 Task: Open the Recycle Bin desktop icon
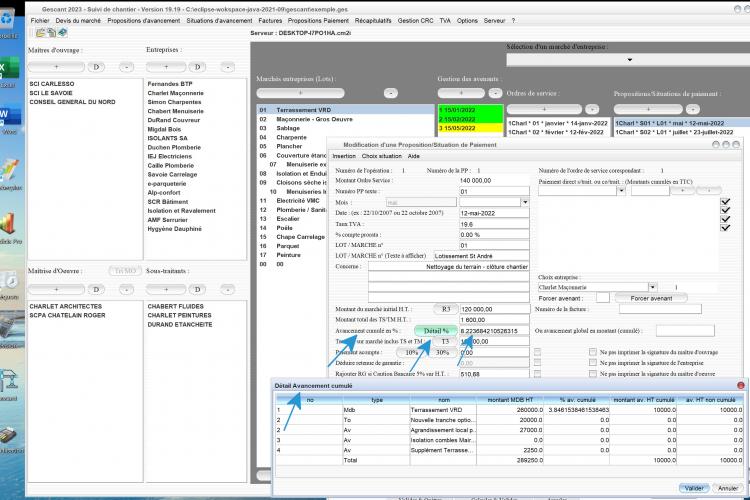point(7,20)
